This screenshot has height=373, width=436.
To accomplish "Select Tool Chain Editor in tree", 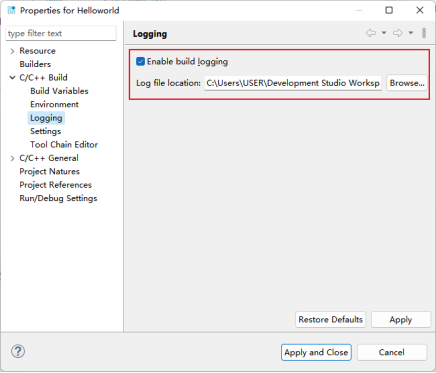I will 64,145.
